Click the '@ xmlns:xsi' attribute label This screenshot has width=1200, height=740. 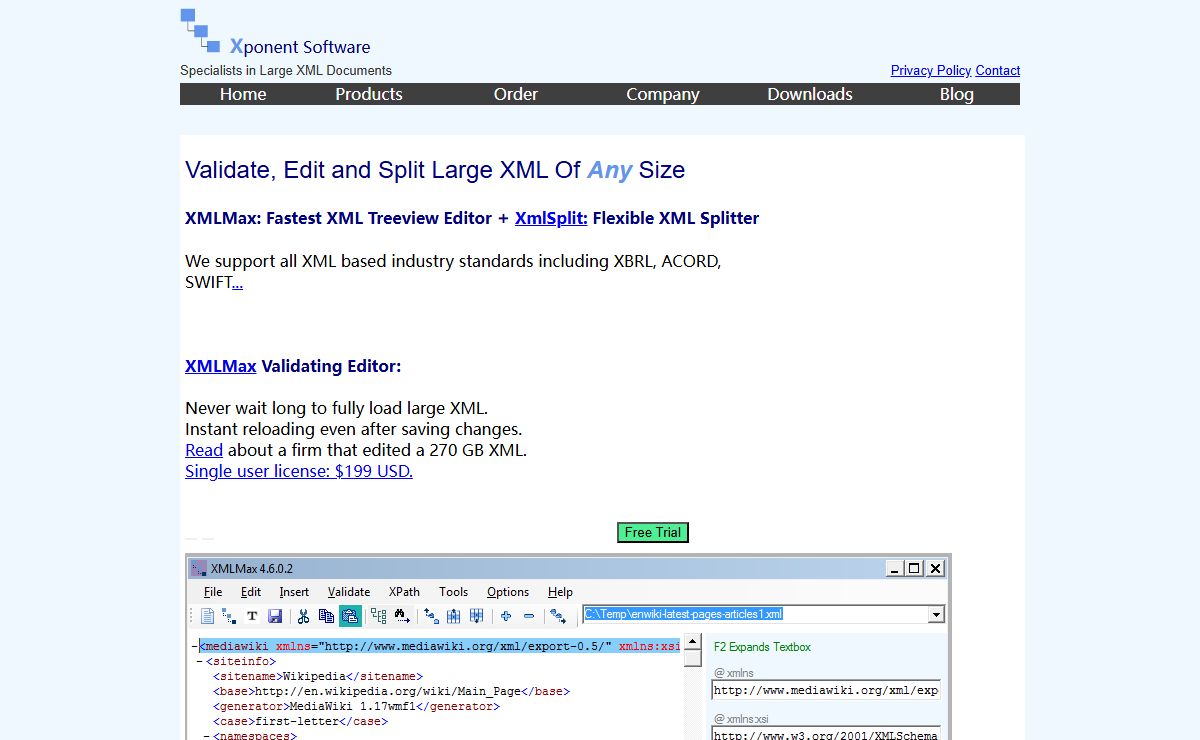(x=741, y=718)
